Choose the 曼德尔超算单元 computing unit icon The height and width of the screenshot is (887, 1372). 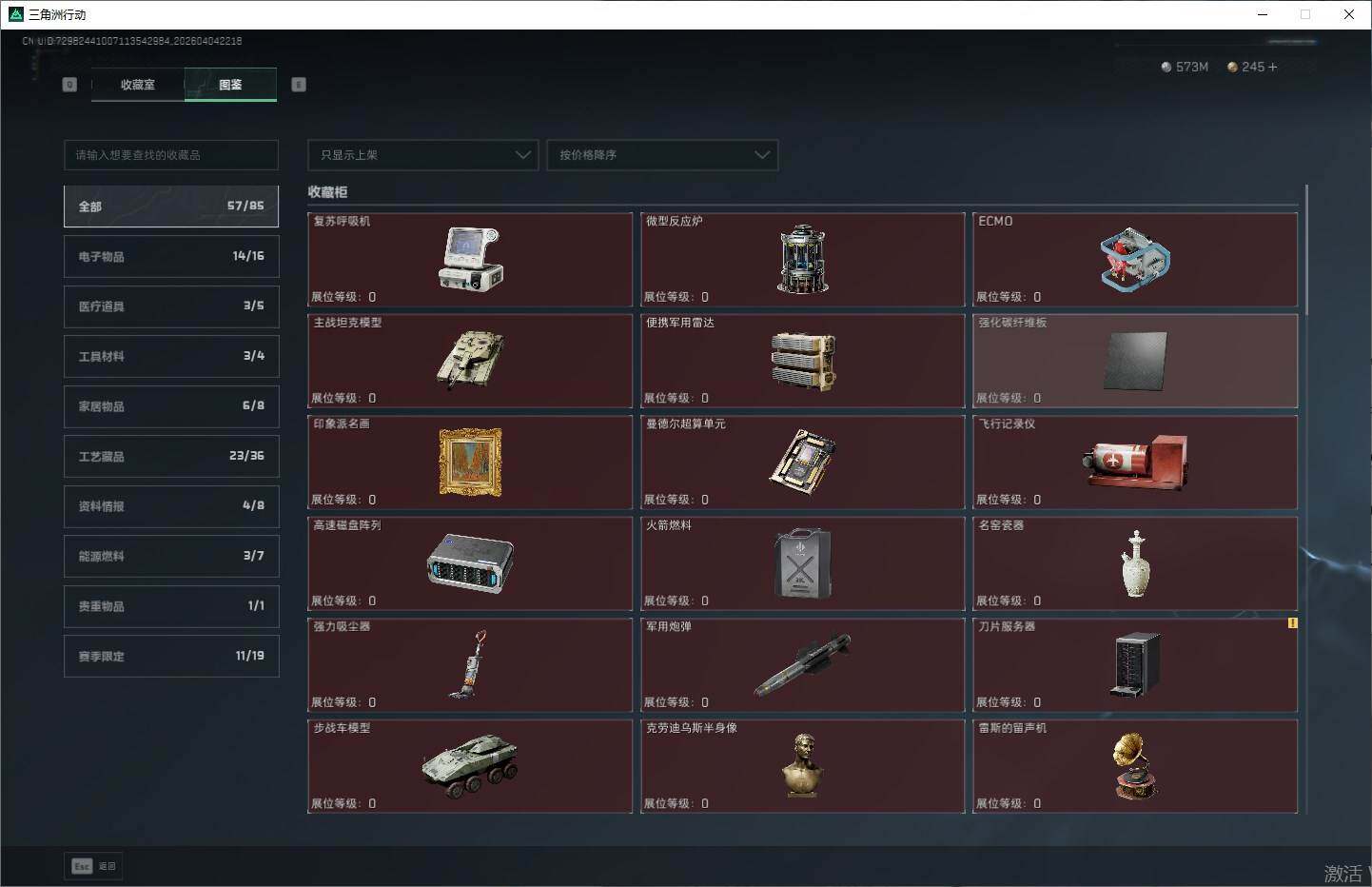click(x=803, y=461)
